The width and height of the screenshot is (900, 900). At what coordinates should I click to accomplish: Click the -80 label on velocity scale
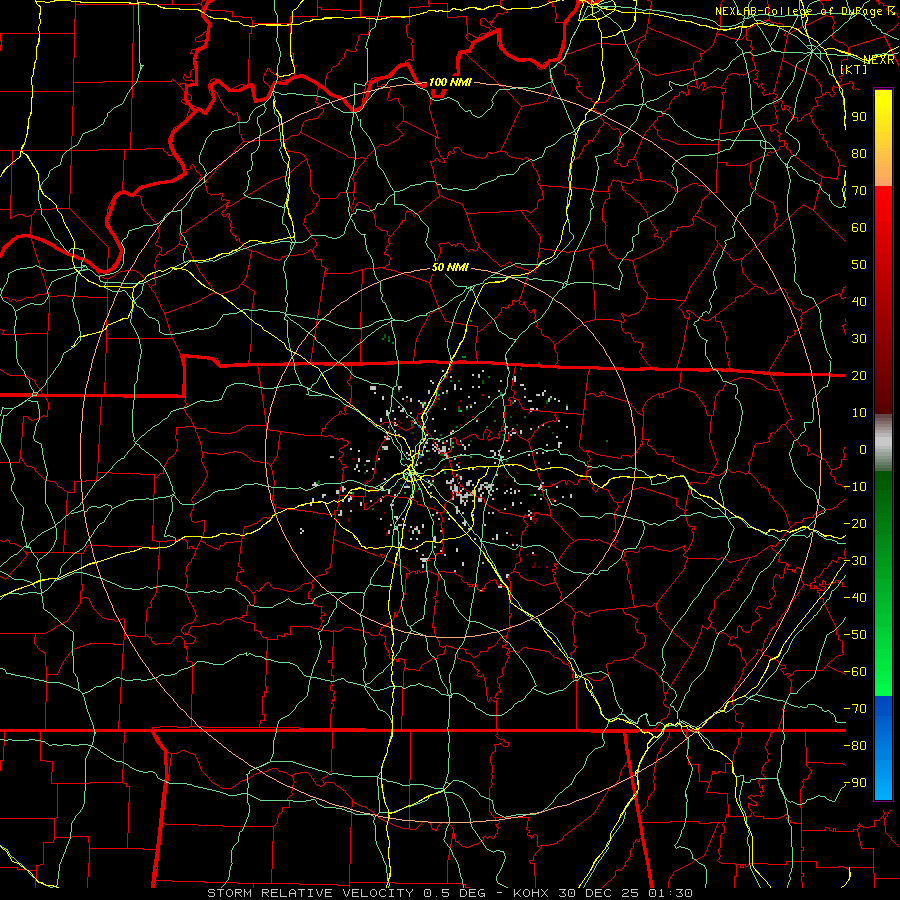(855, 746)
